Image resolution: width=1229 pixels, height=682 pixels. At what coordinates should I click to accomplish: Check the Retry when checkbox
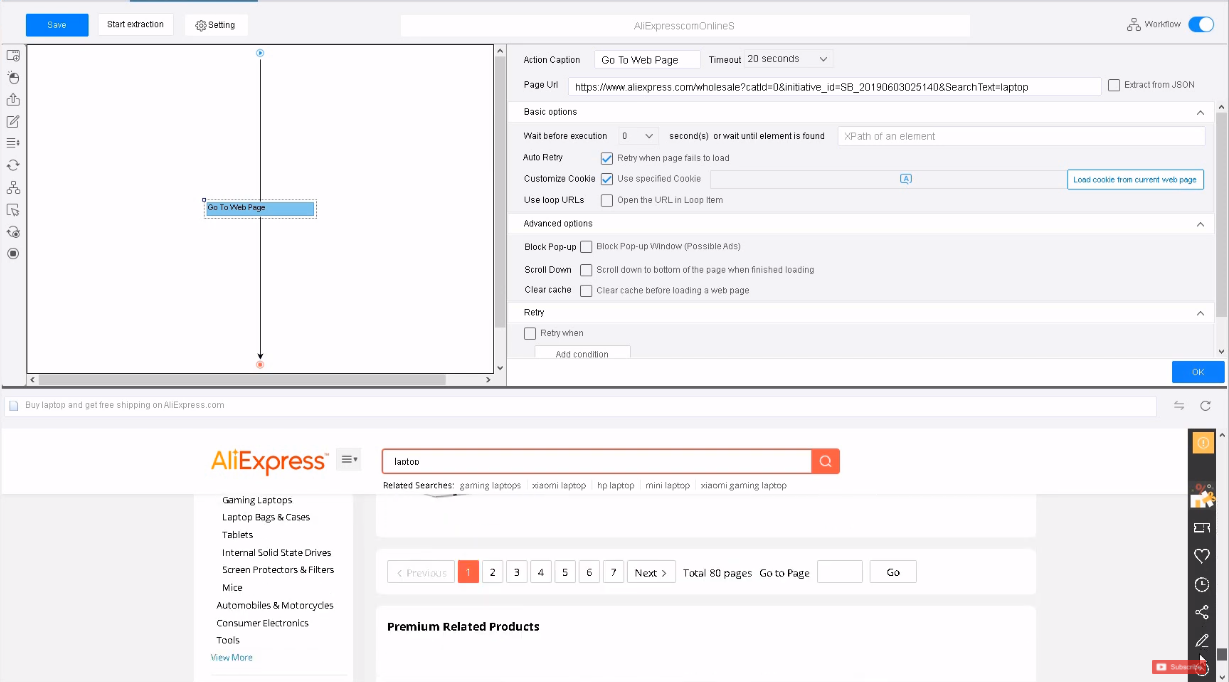[x=530, y=333]
